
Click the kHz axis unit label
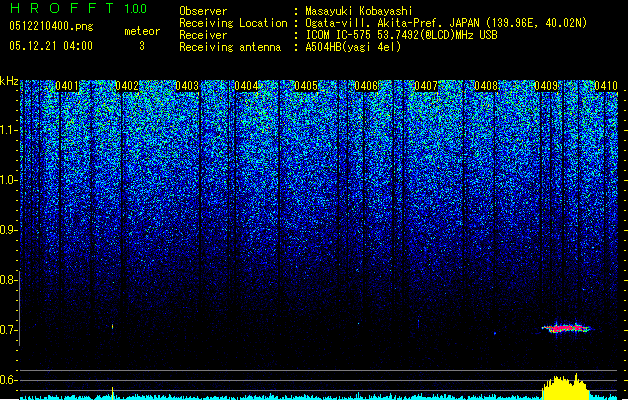(x=9, y=81)
